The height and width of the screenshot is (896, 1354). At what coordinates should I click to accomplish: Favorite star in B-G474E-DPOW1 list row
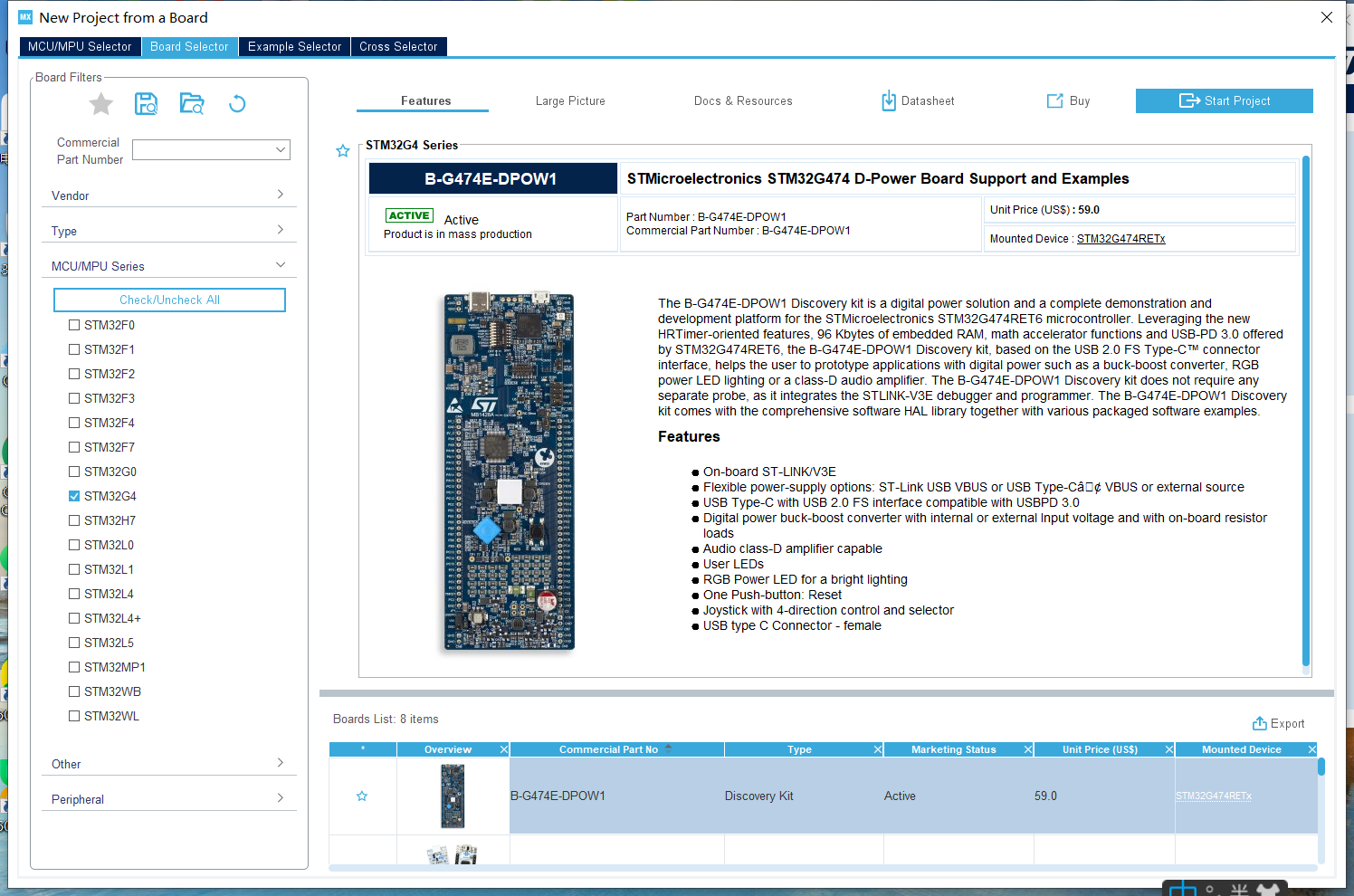(x=362, y=796)
